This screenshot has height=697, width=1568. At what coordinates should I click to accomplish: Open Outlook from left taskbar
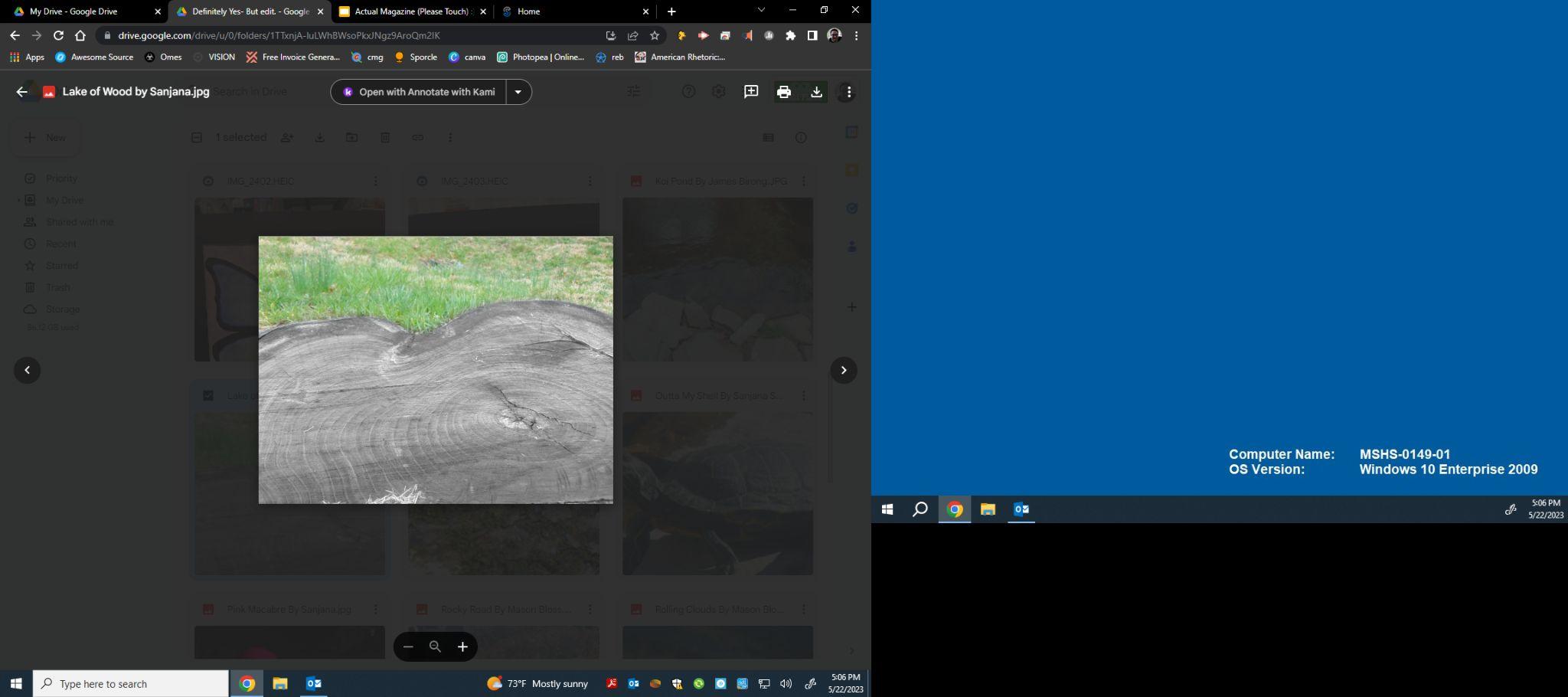coord(314,684)
